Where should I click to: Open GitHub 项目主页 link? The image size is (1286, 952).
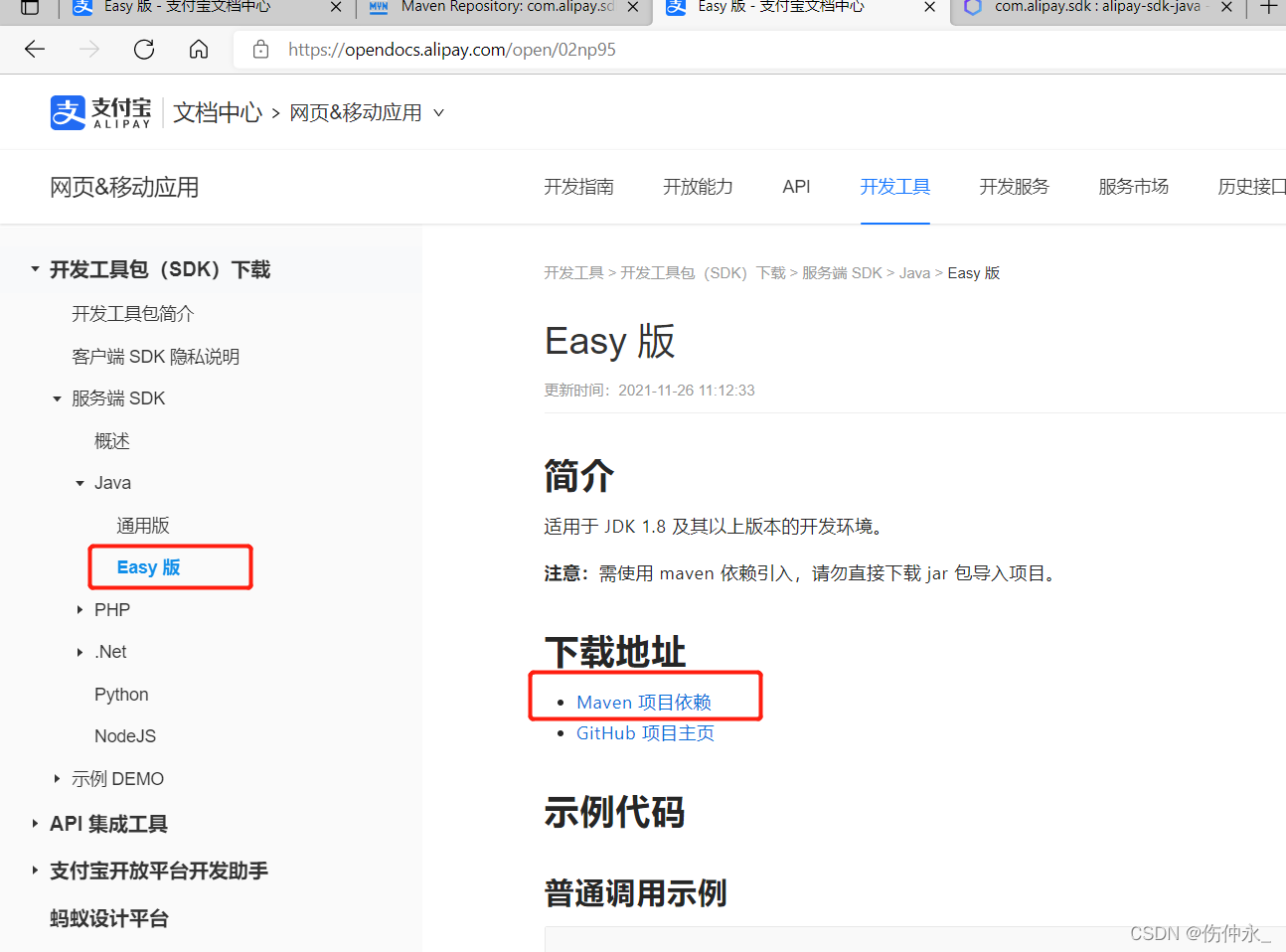(x=645, y=733)
